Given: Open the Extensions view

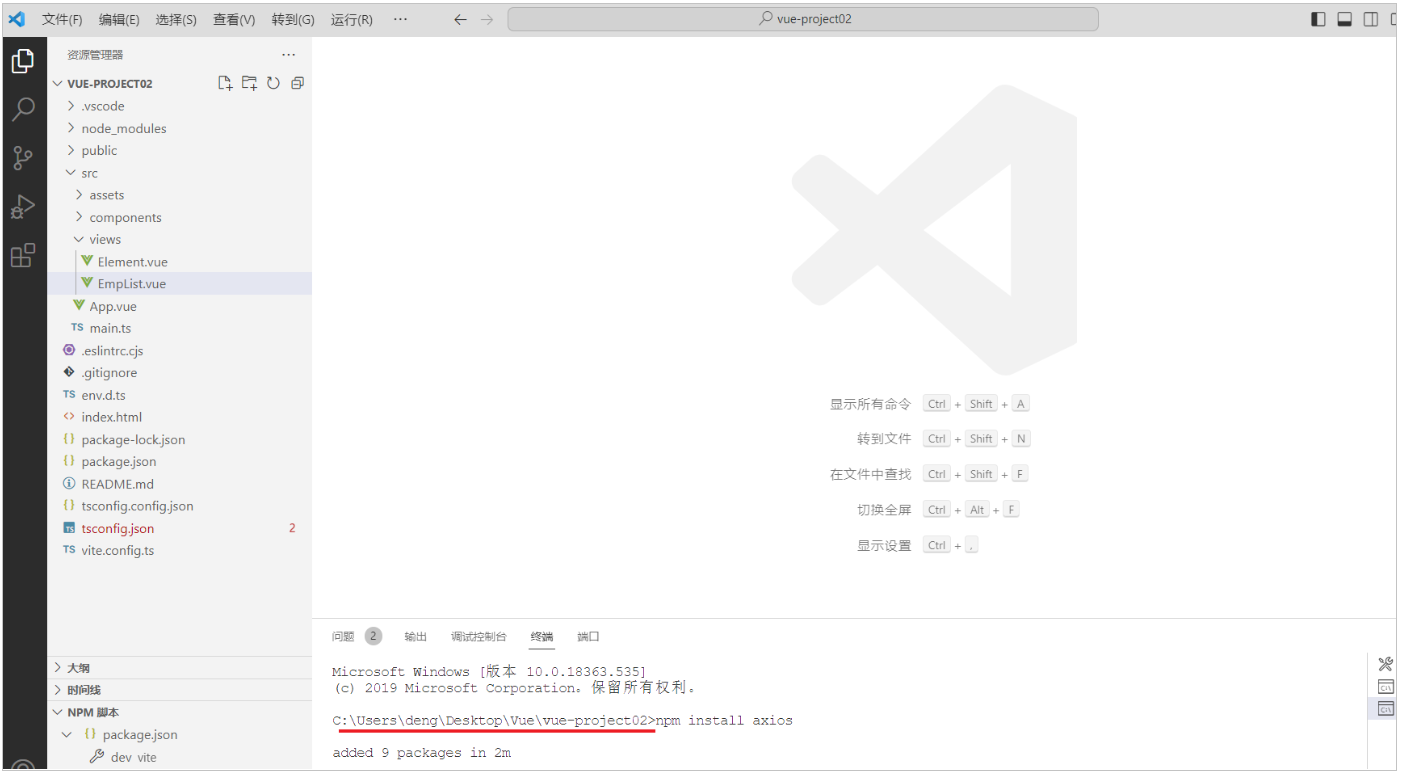Looking at the screenshot, I should (23, 255).
